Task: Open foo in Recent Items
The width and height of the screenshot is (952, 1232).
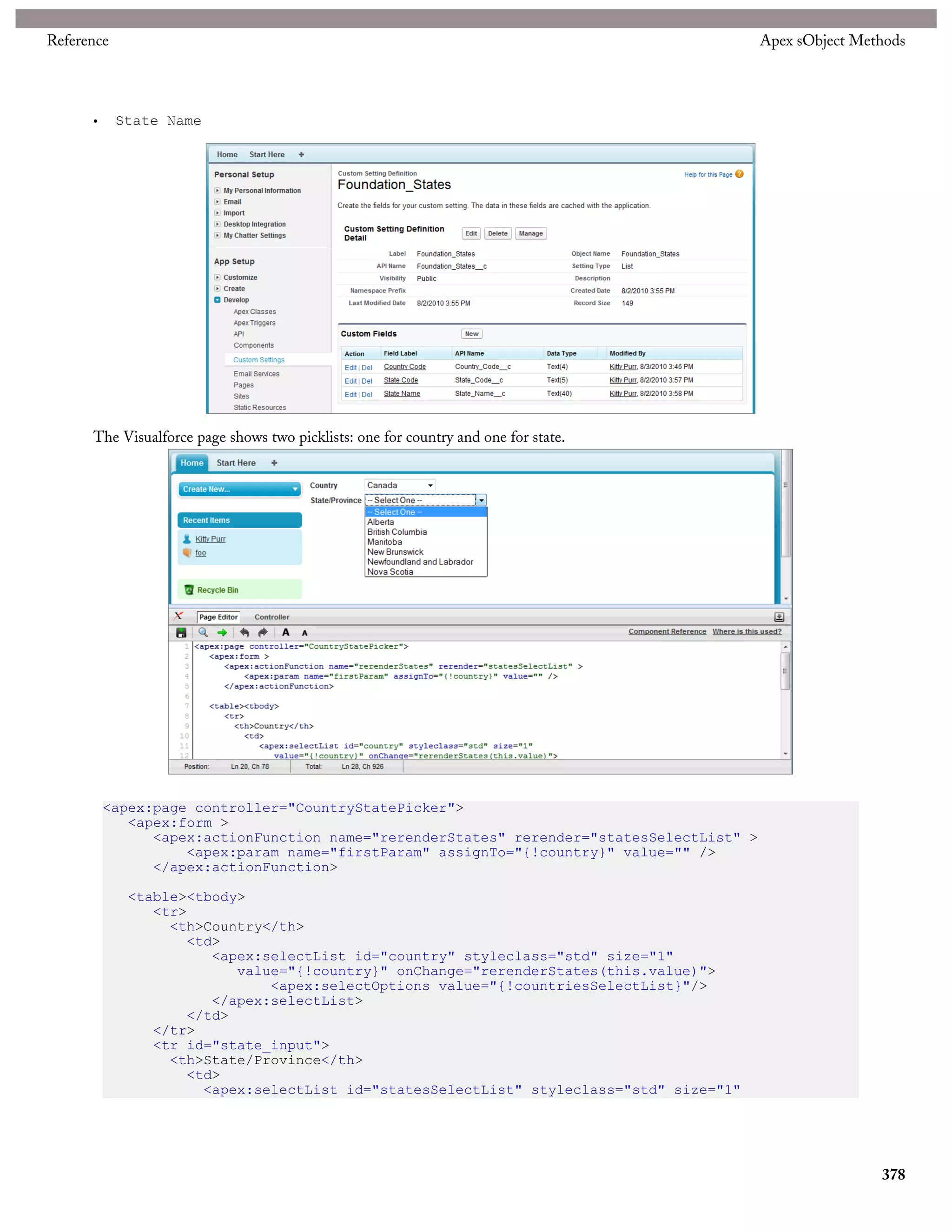Action: click(x=200, y=553)
